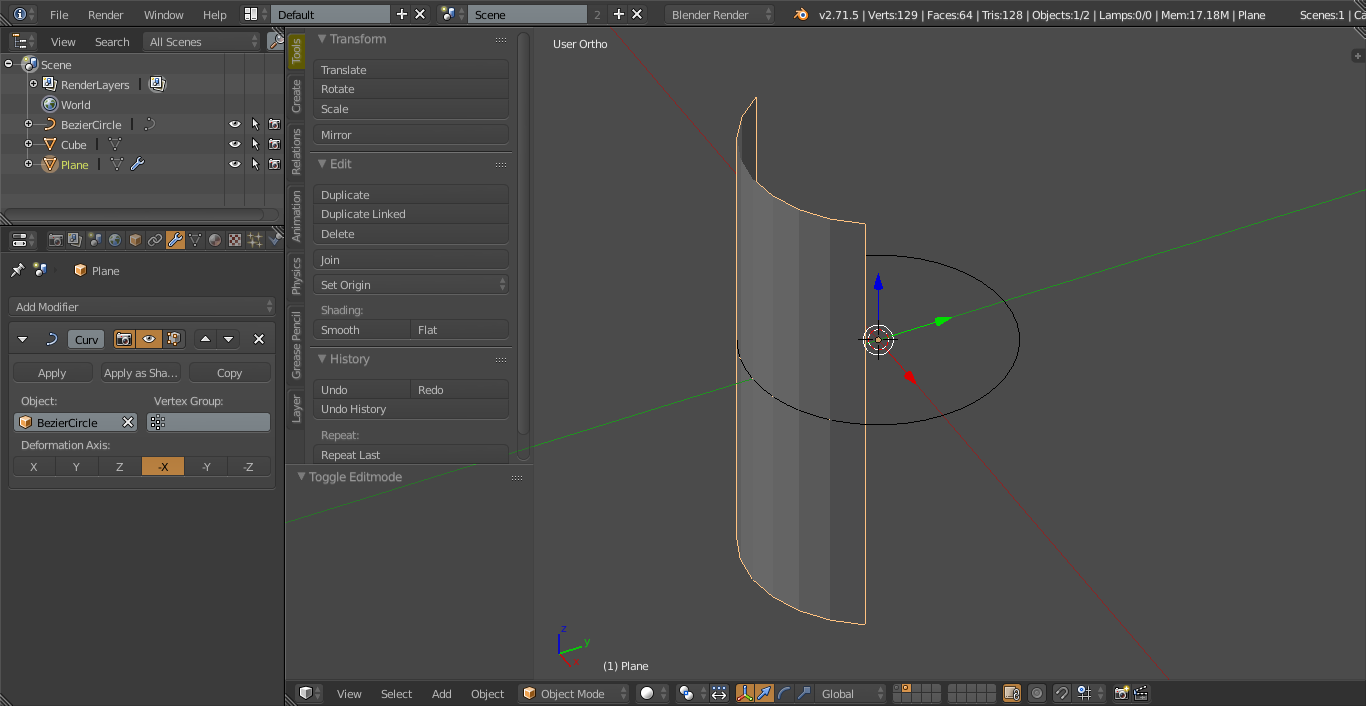Switch to the Create tool shelf tab
Viewport: 1366px width, 706px height.
click(x=296, y=96)
